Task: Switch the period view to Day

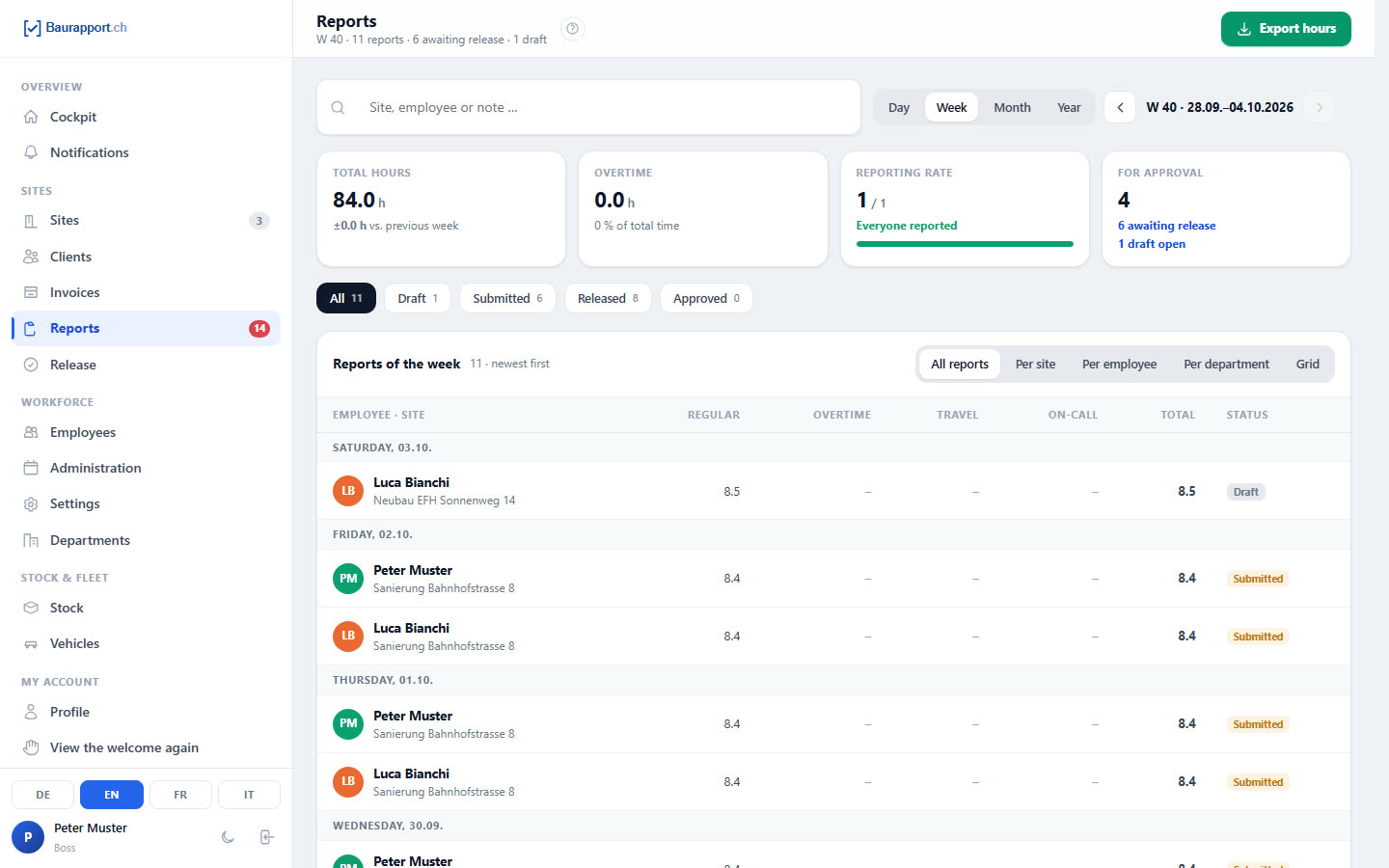Action: (x=899, y=107)
